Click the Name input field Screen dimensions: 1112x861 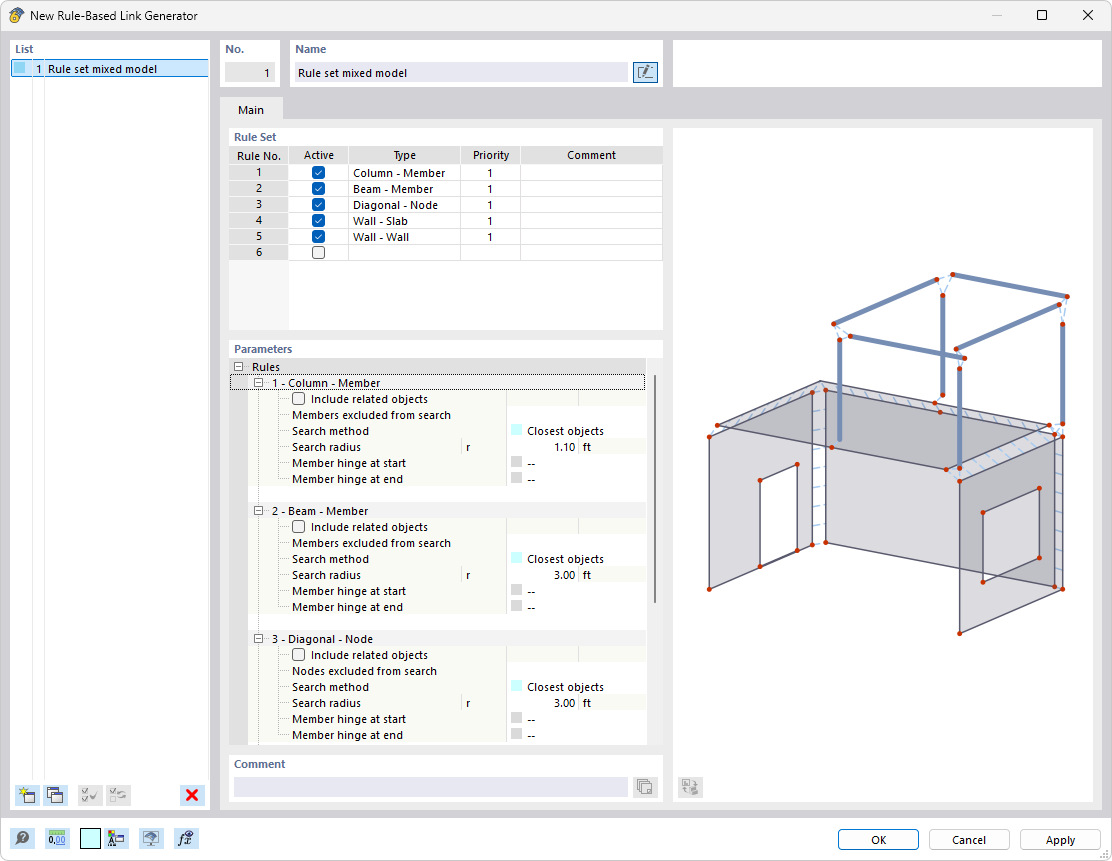point(461,72)
